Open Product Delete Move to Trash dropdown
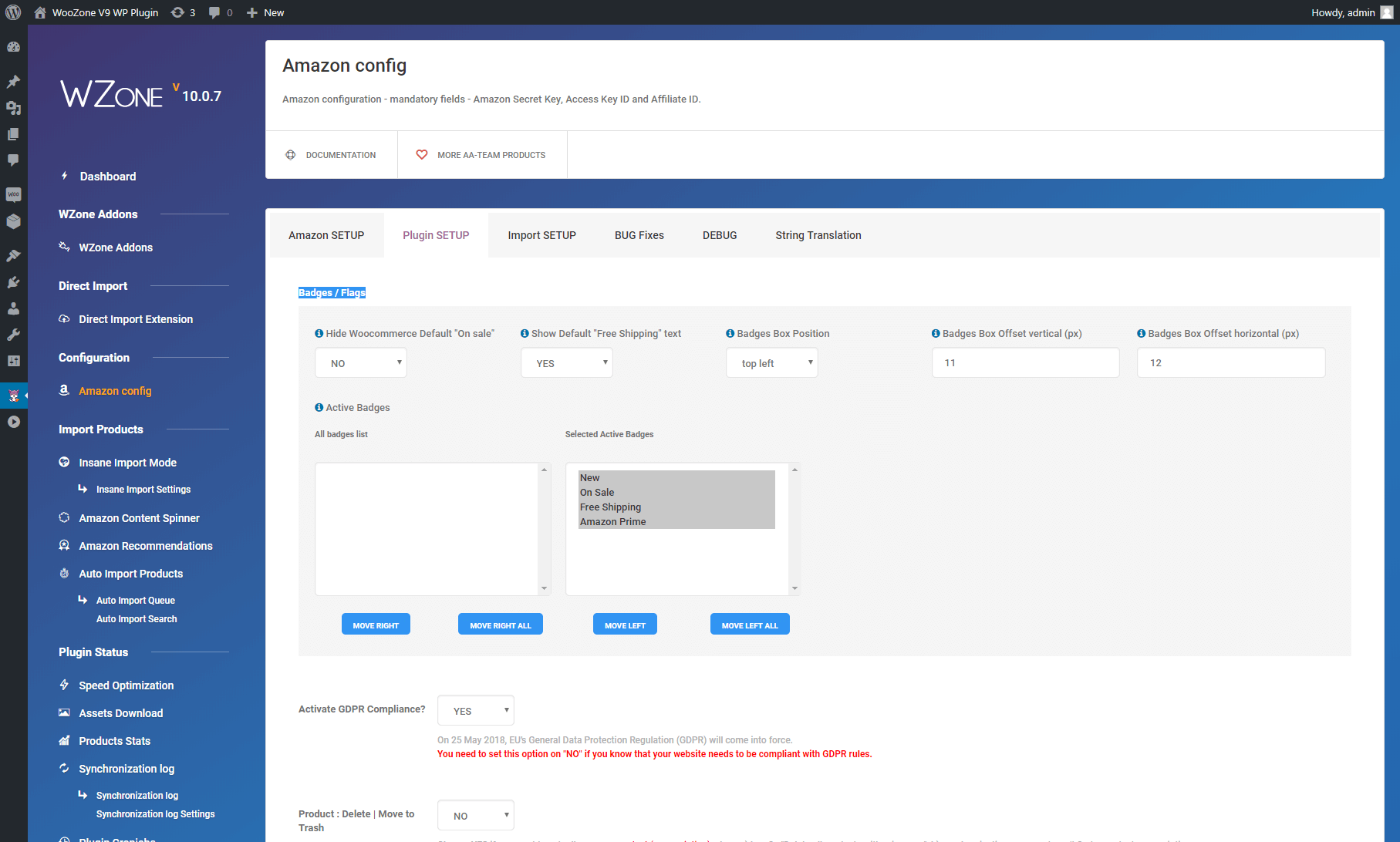 point(475,815)
